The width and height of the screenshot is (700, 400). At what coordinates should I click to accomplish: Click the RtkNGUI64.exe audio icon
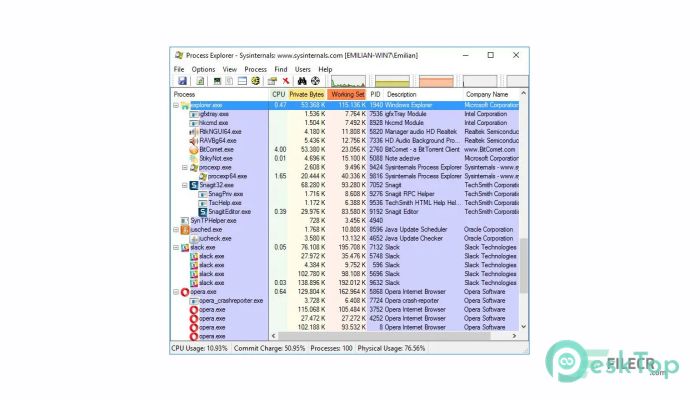[x=194, y=132]
